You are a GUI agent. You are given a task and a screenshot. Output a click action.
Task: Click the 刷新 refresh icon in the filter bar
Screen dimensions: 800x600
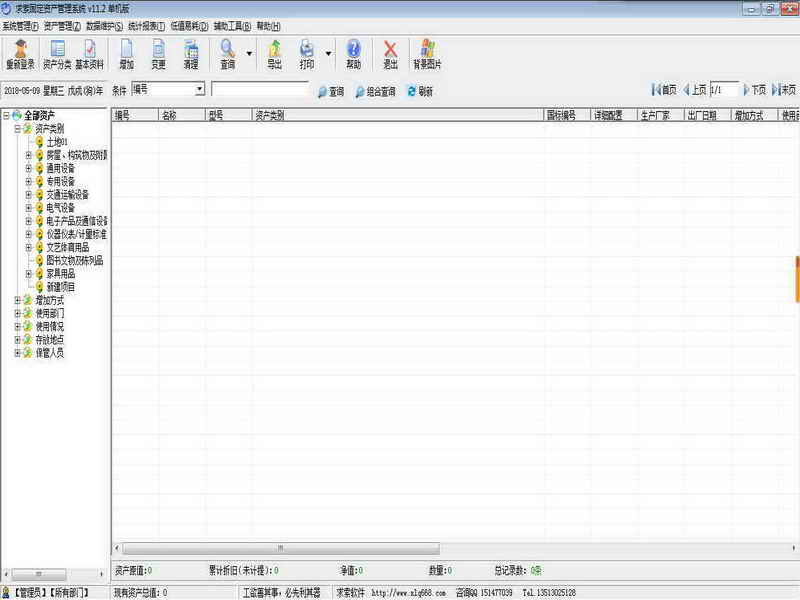pos(412,91)
